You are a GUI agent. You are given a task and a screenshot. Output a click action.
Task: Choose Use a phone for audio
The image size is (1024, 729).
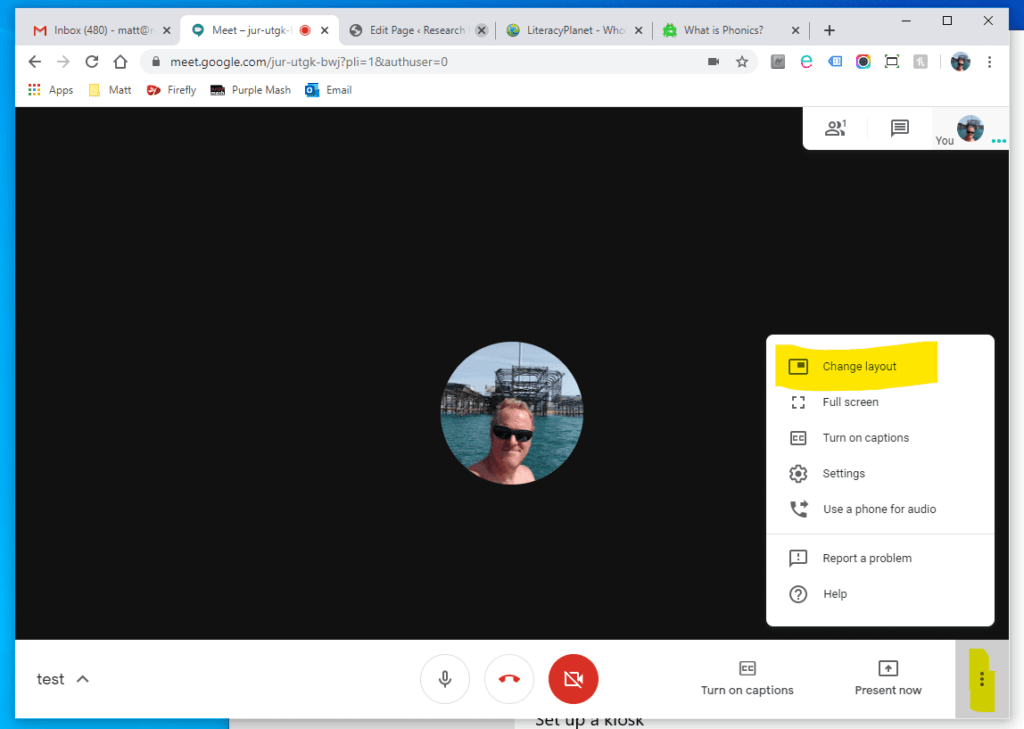880,509
